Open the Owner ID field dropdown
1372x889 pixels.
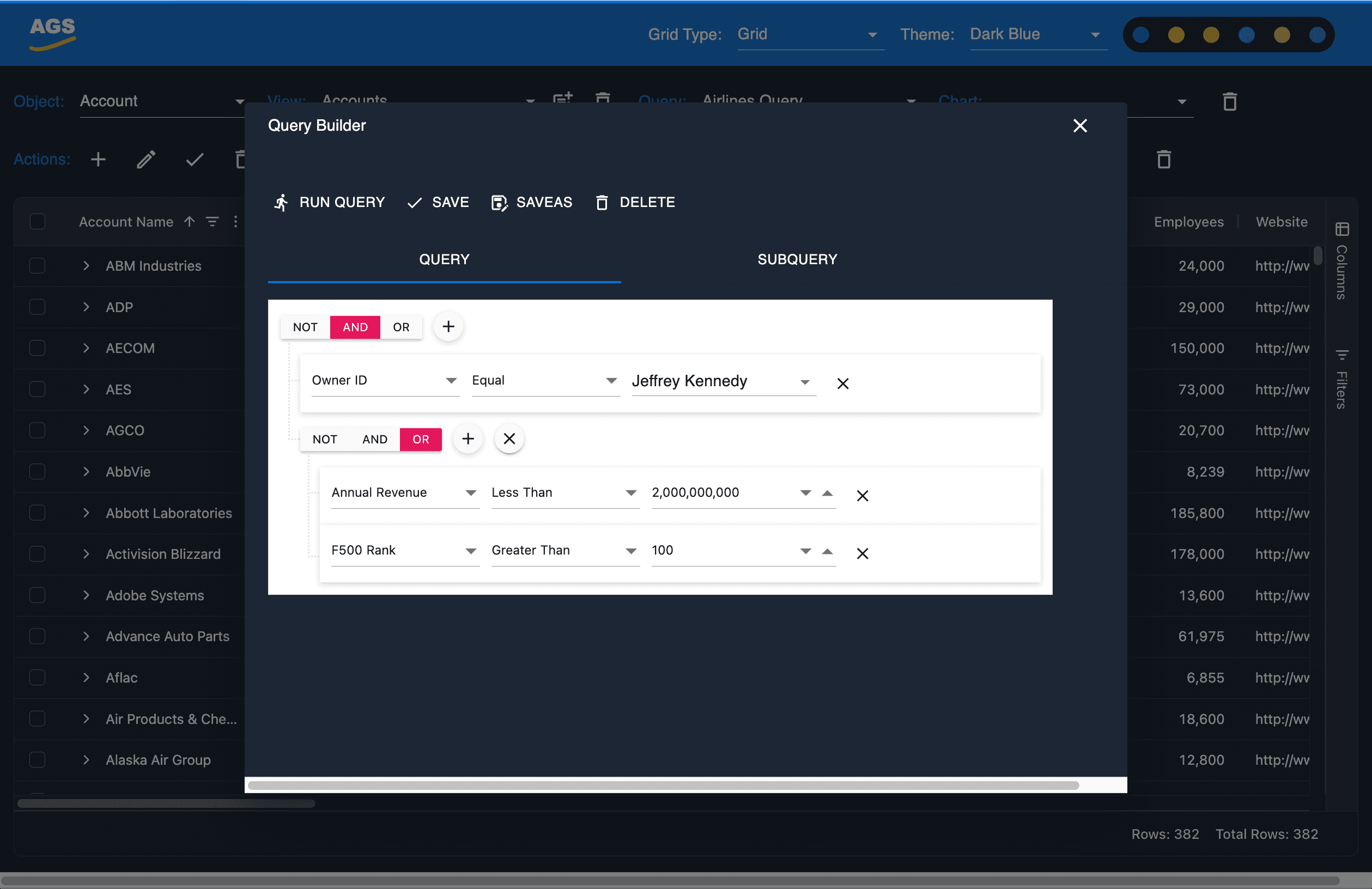[386, 381]
